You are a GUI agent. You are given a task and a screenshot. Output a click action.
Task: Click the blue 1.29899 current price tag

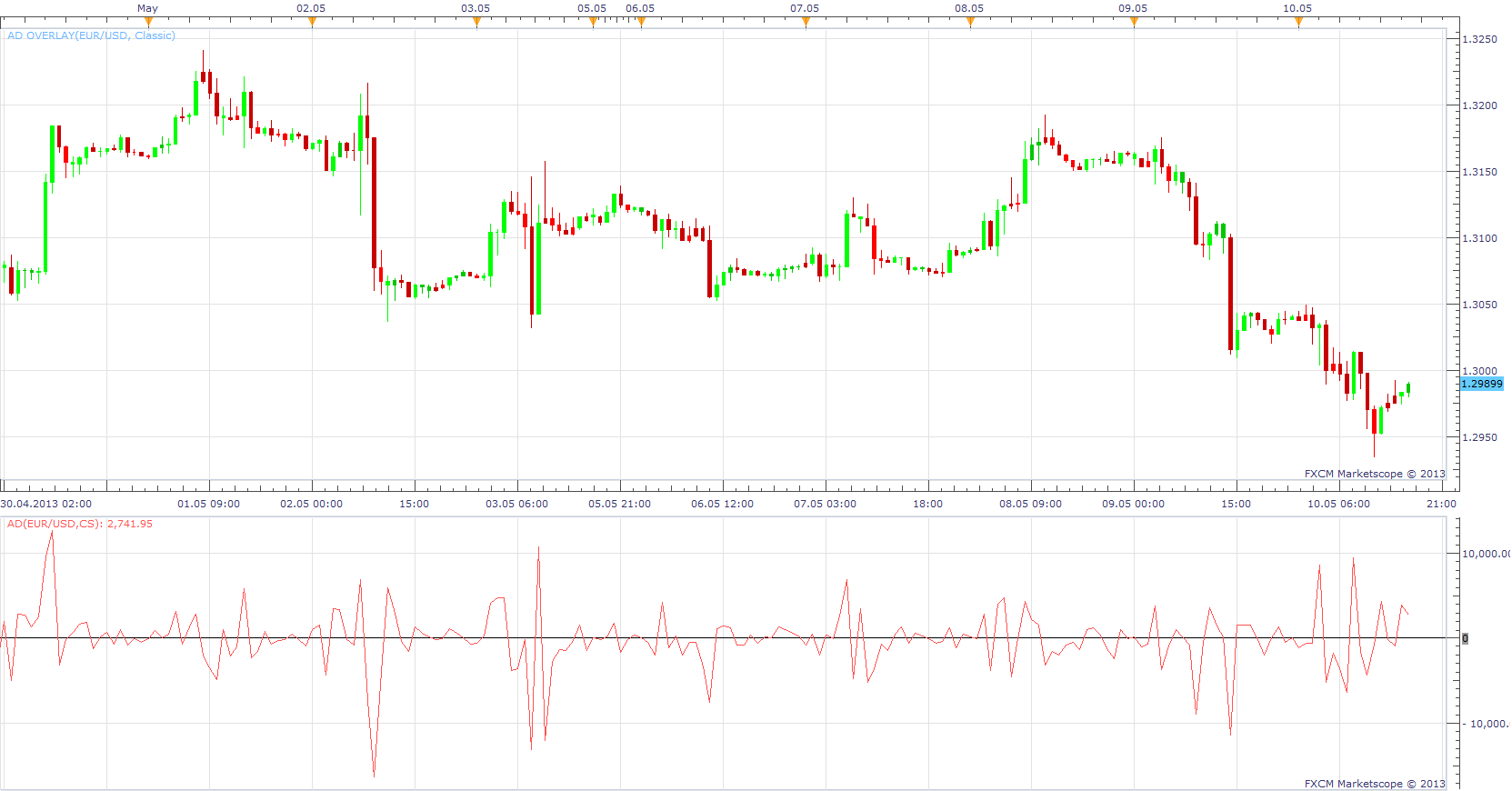coord(1482,384)
